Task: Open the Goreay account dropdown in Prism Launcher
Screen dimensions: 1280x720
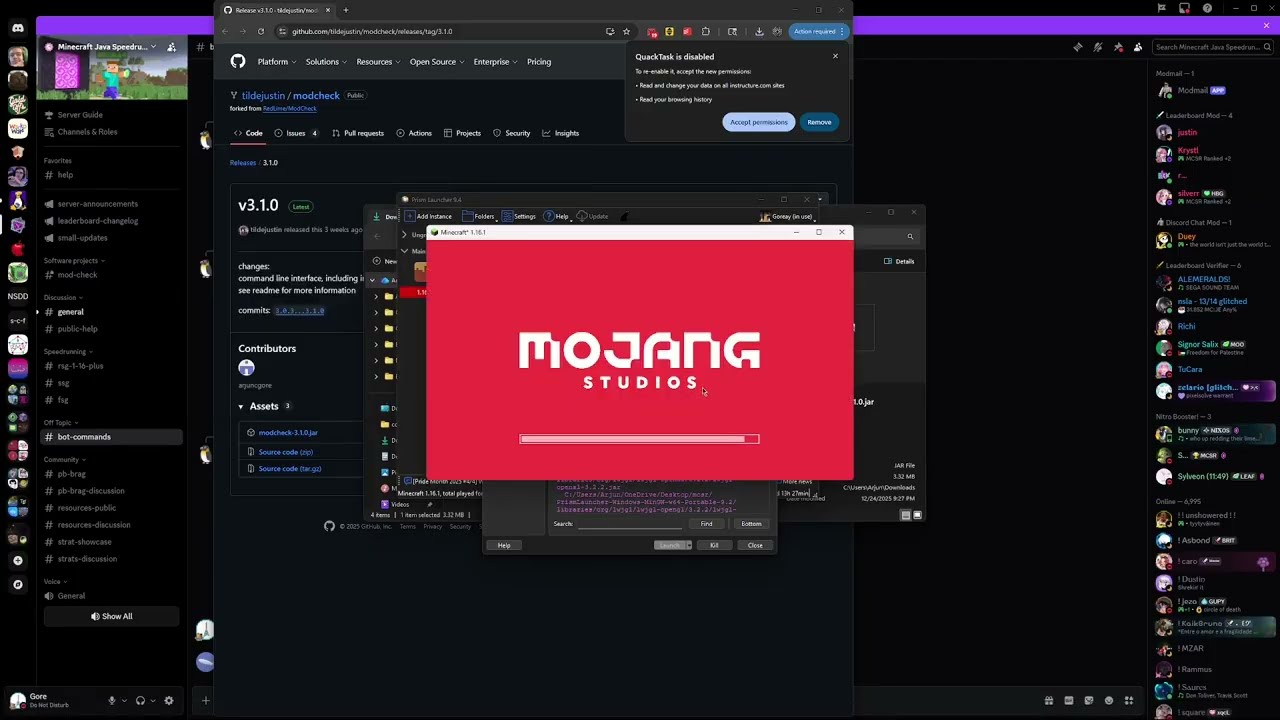Action: point(788,216)
